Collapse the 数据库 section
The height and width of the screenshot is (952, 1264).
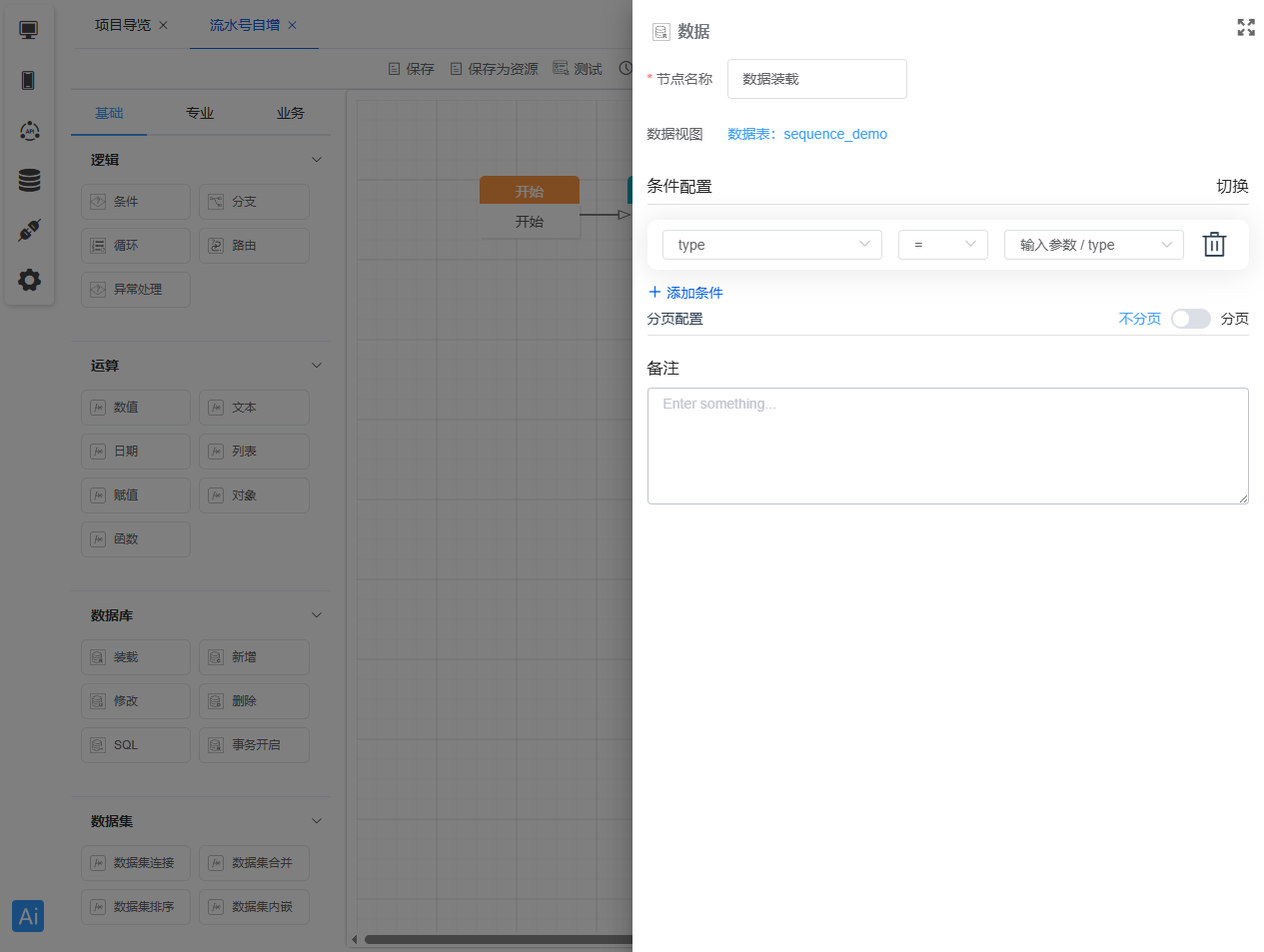tap(316, 614)
